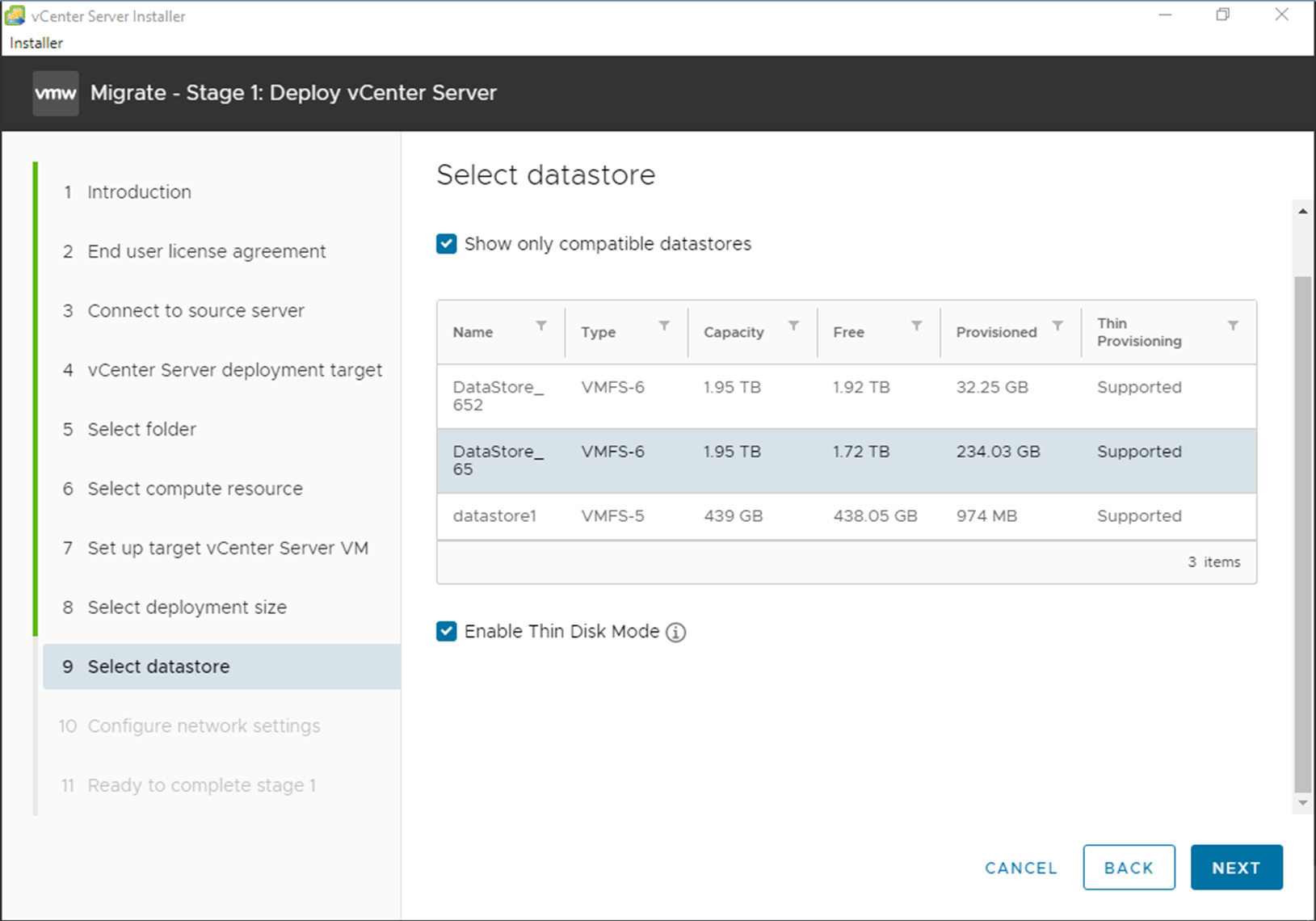Open the Installer menu
Image resolution: width=1316 pixels, height=921 pixels.
point(36,43)
